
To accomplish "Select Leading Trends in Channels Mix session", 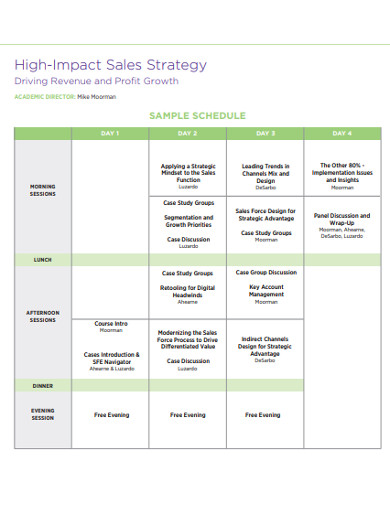I will click(265, 173).
